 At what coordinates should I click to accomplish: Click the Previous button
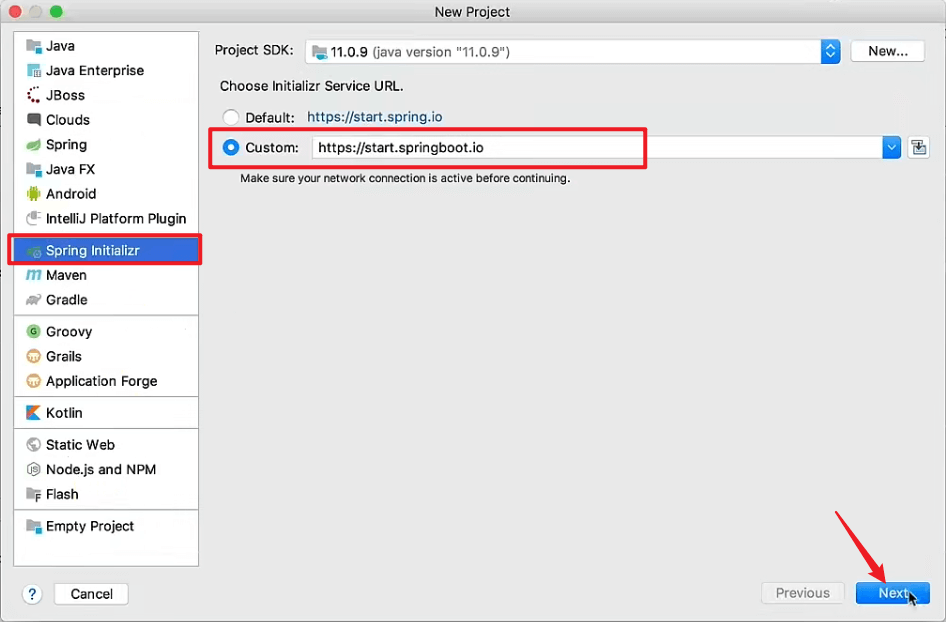pos(802,593)
